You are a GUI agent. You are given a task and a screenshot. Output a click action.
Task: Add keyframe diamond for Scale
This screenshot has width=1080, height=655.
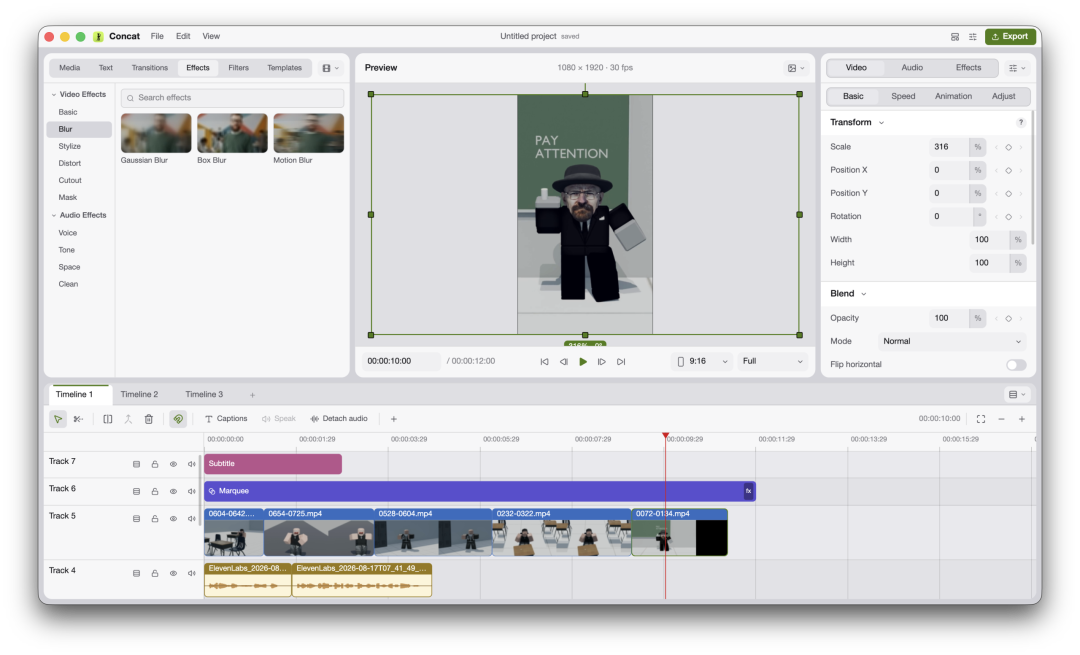pos(1008,147)
